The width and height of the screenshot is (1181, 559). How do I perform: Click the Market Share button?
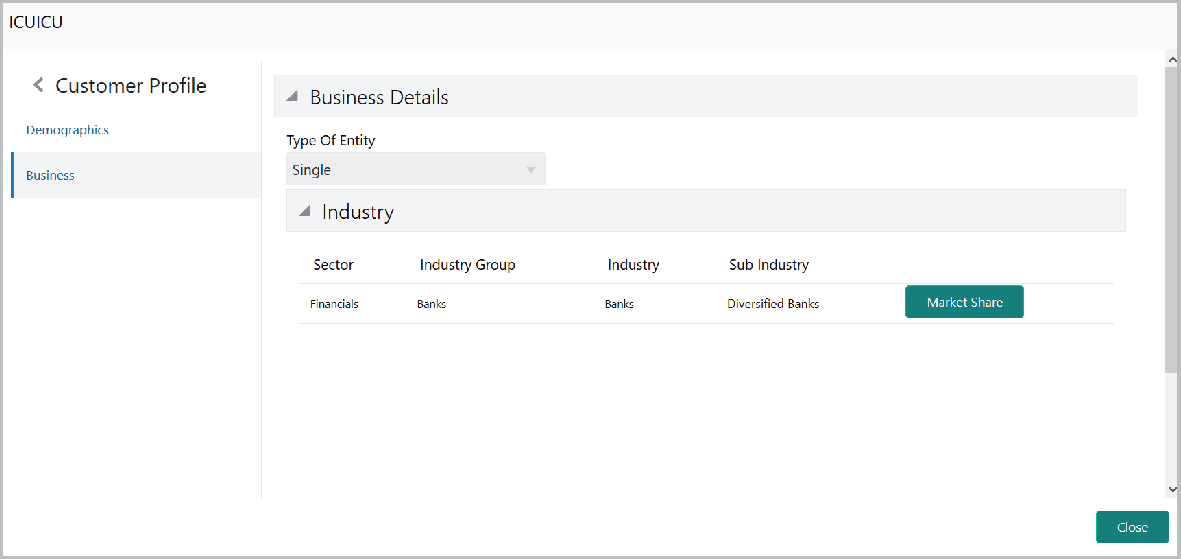(964, 302)
